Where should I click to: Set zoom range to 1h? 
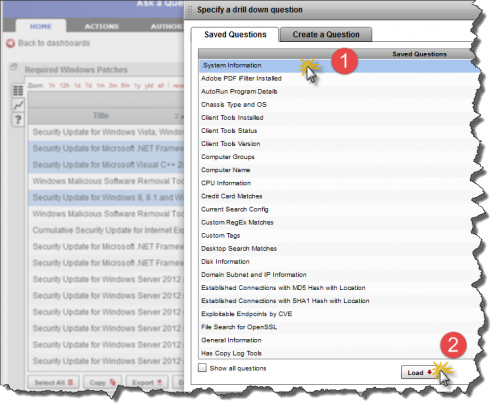coord(52,86)
